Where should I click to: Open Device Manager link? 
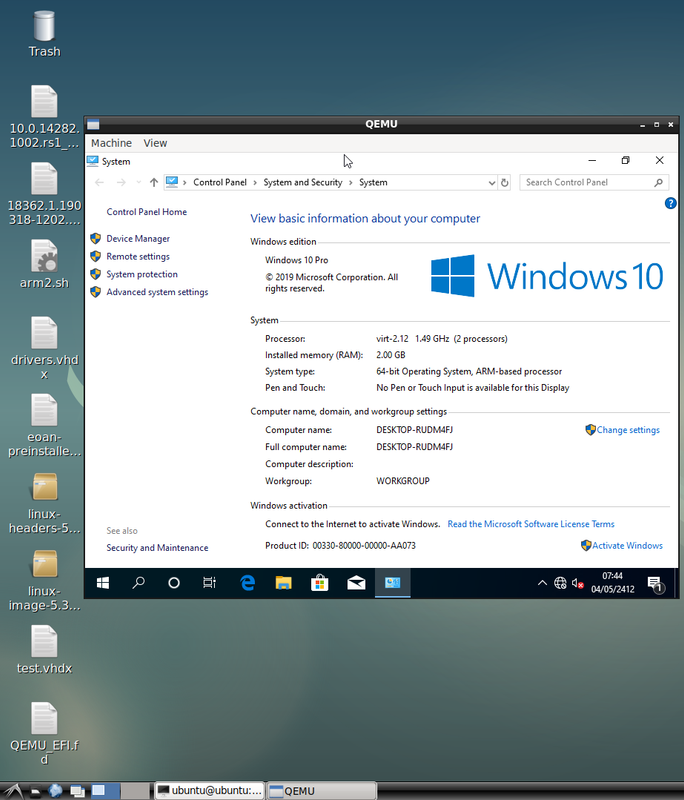(138, 238)
